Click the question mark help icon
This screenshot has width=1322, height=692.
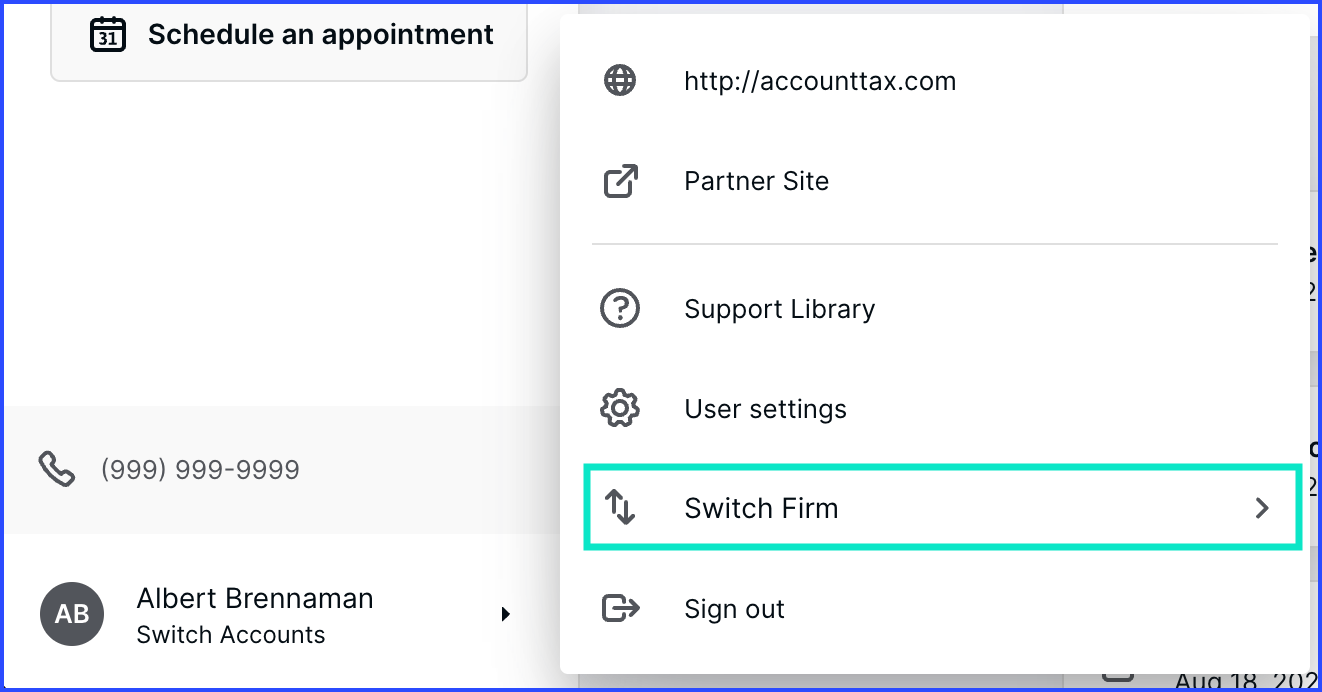(620, 309)
